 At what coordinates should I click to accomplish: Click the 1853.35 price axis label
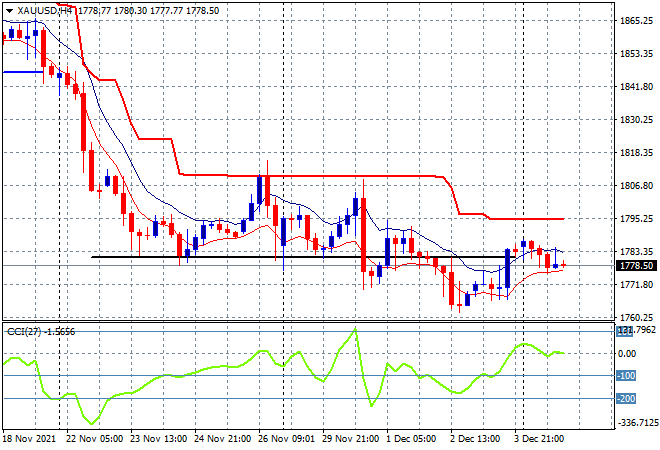636,53
